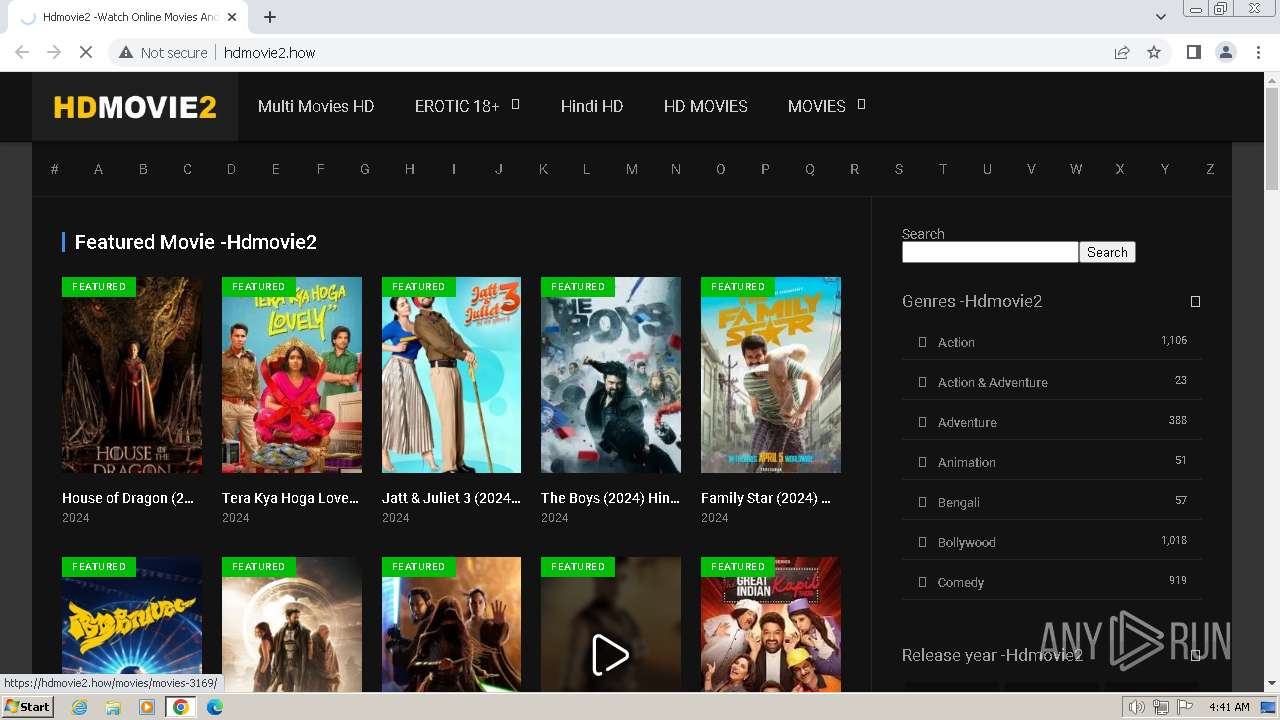Open Windows Media Player from taskbar
Viewport: 1280px width, 720px height.
click(x=147, y=707)
